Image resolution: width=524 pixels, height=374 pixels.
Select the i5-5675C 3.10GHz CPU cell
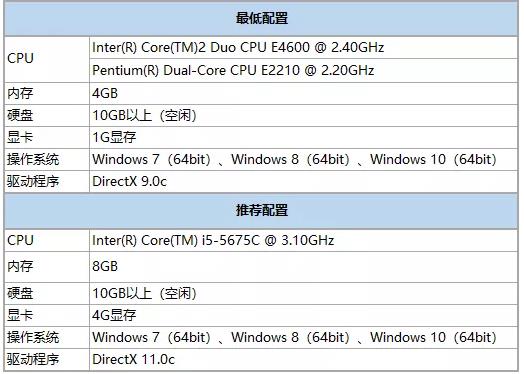[304, 241]
